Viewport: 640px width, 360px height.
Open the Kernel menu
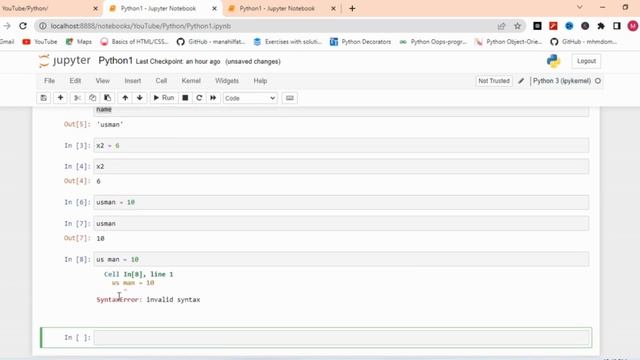coord(191,81)
